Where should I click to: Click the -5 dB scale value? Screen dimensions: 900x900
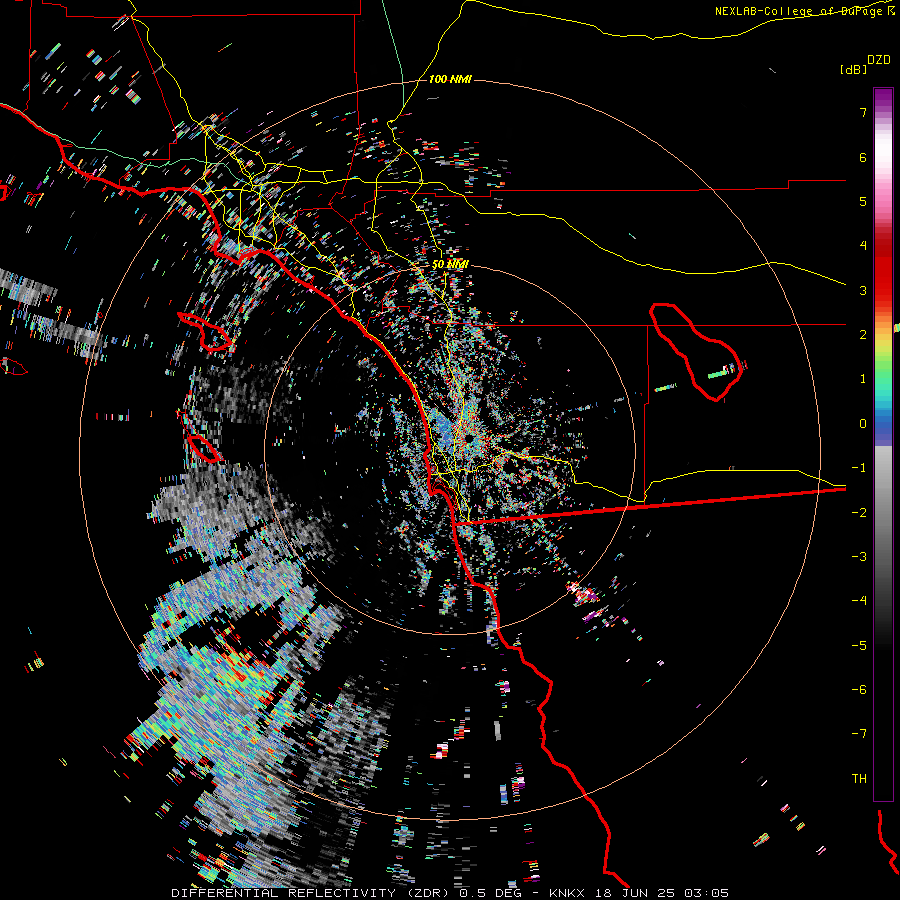coord(859,646)
